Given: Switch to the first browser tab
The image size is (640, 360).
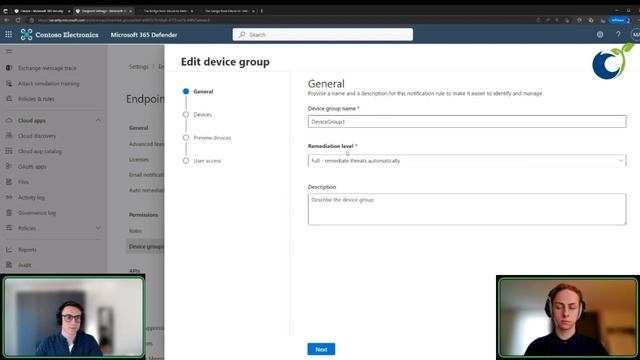Looking at the screenshot, I should (42, 11).
